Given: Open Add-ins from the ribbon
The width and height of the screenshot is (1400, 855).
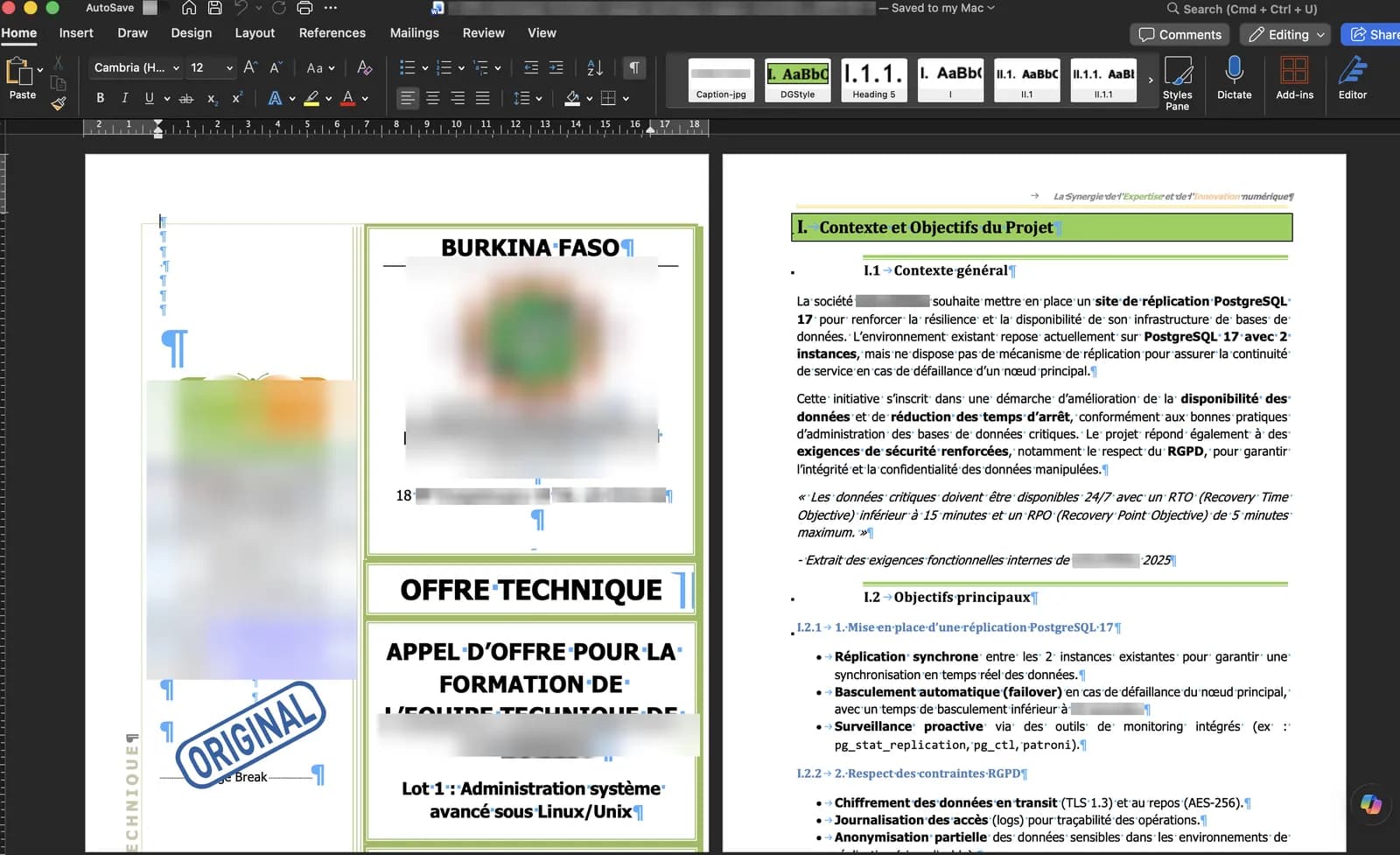Looking at the screenshot, I should 1294,79.
